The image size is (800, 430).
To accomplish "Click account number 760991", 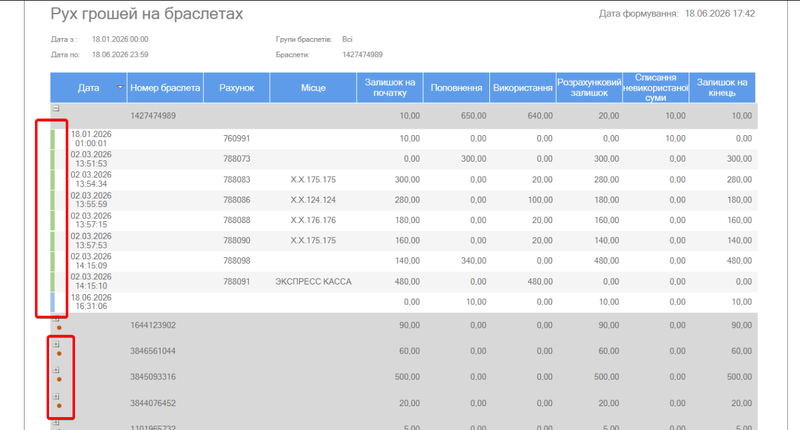I will [237, 139].
